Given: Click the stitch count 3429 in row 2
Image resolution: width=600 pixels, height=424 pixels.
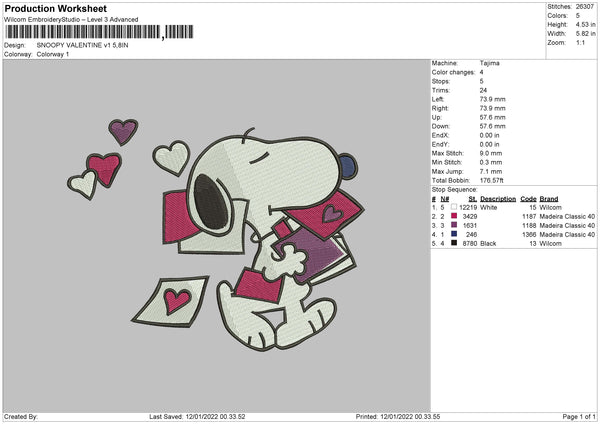Looking at the screenshot, I should coord(470,217).
